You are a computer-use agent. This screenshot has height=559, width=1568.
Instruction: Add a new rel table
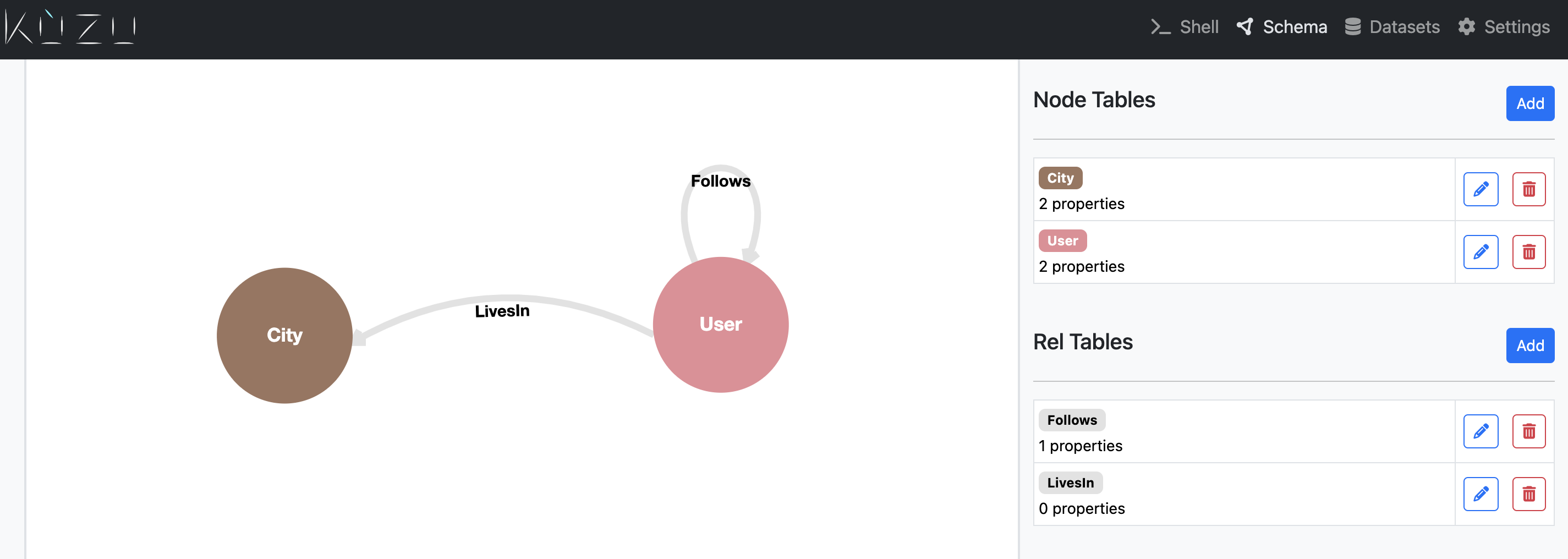click(1529, 346)
